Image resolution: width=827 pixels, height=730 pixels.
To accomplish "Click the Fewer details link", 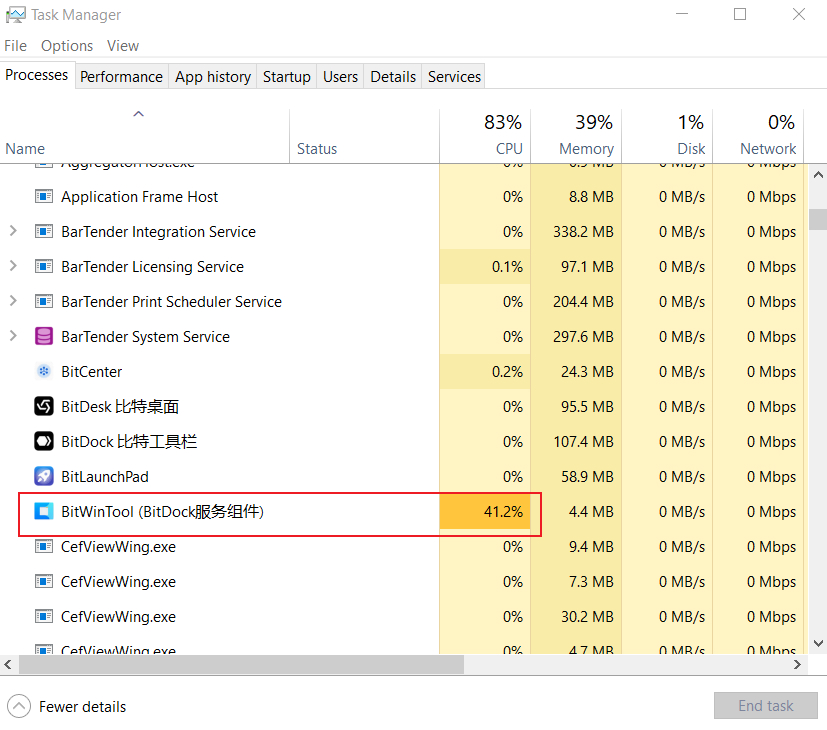I will point(82,707).
